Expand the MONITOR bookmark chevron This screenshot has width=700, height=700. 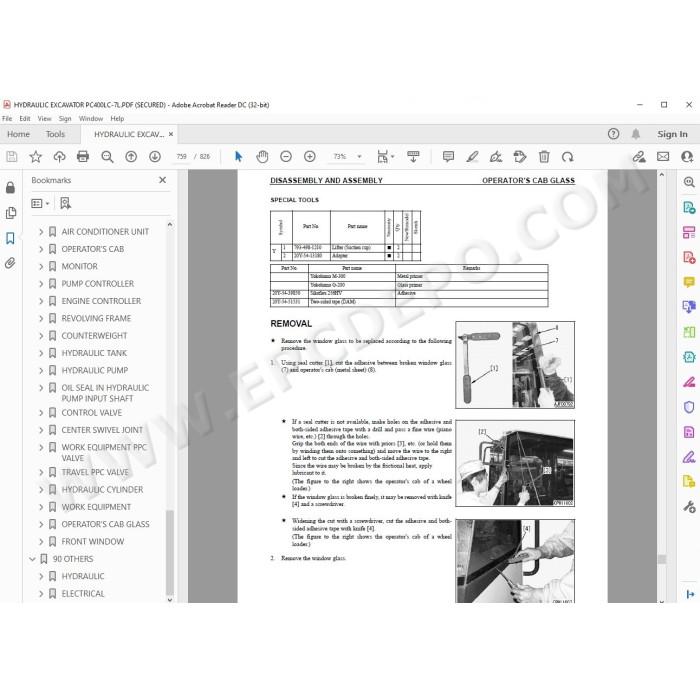click(x=41, y=267)
